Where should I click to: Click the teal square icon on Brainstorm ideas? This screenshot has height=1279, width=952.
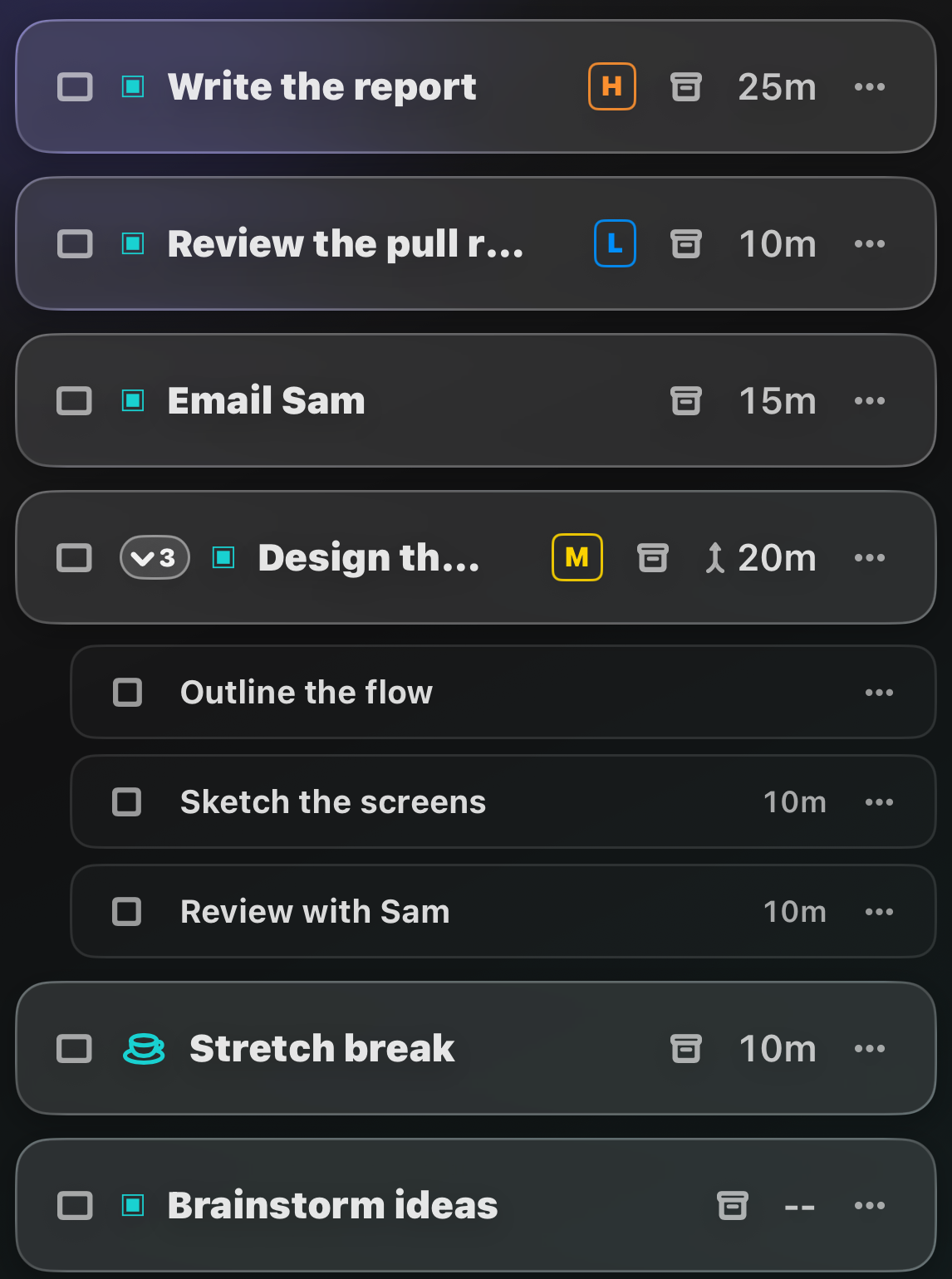(x=133, y=1205)
